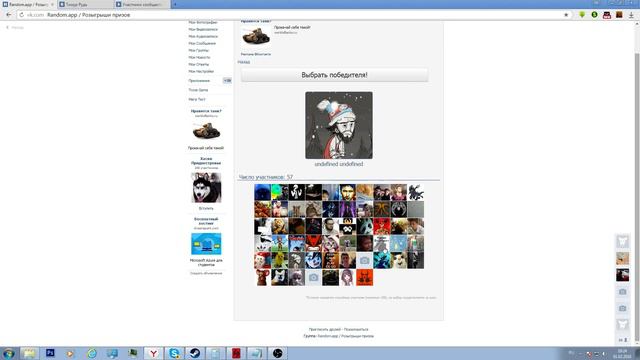Open Internet Explorer from the taskbar
This screenshot has width=640, height=360.
point(92,353)
